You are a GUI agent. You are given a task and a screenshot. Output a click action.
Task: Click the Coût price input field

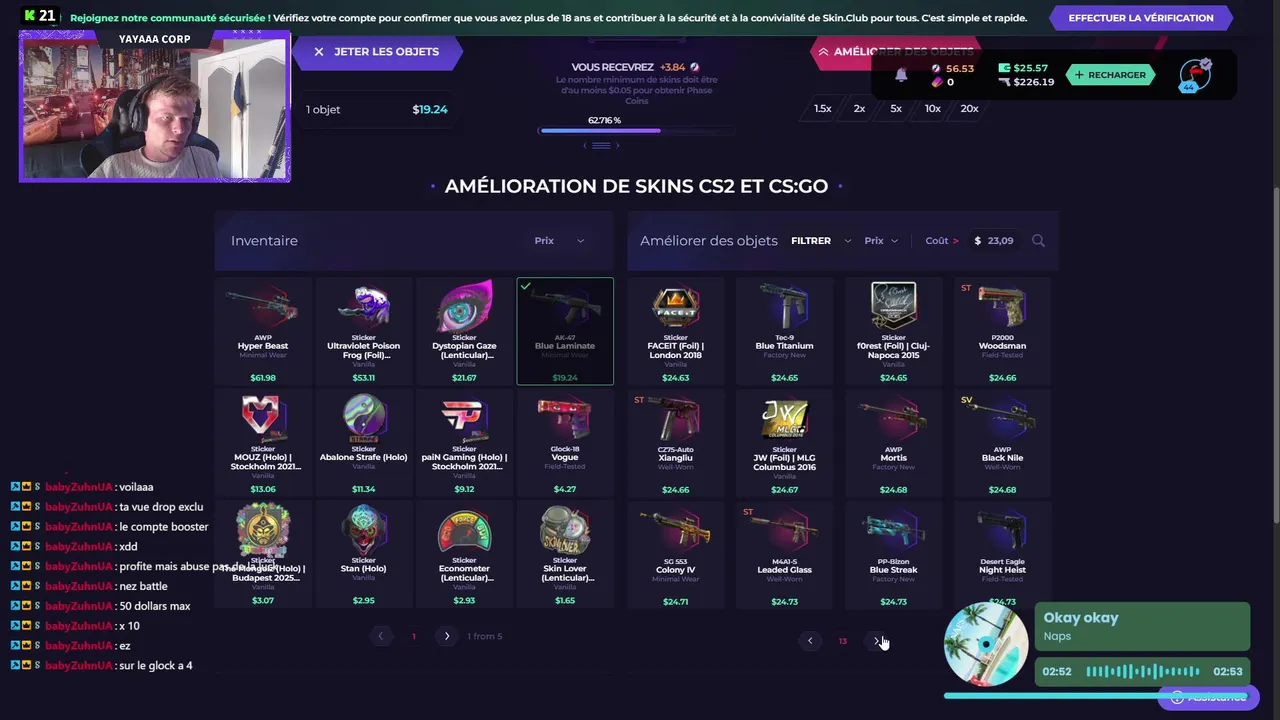[x=994, y=241]
